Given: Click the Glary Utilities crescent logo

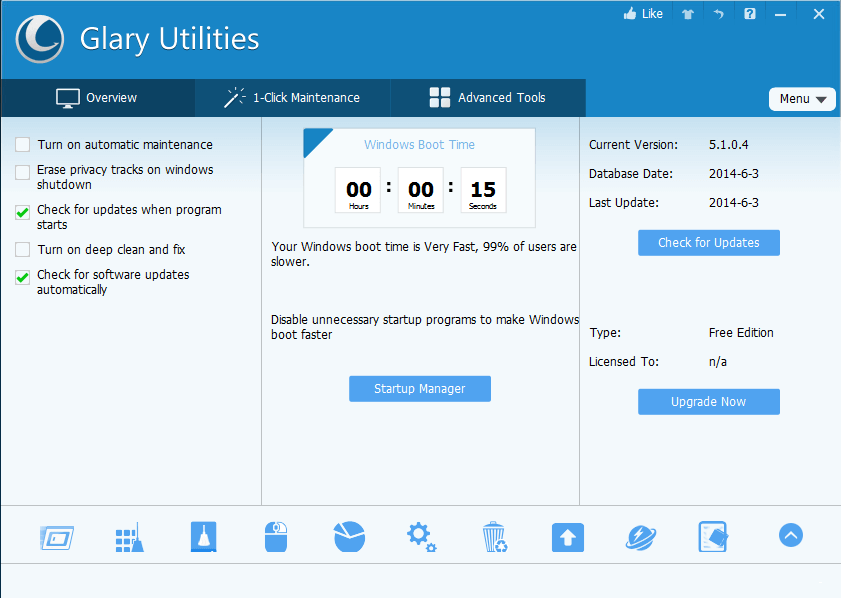Looking at the screenshot, I should 40,39.
